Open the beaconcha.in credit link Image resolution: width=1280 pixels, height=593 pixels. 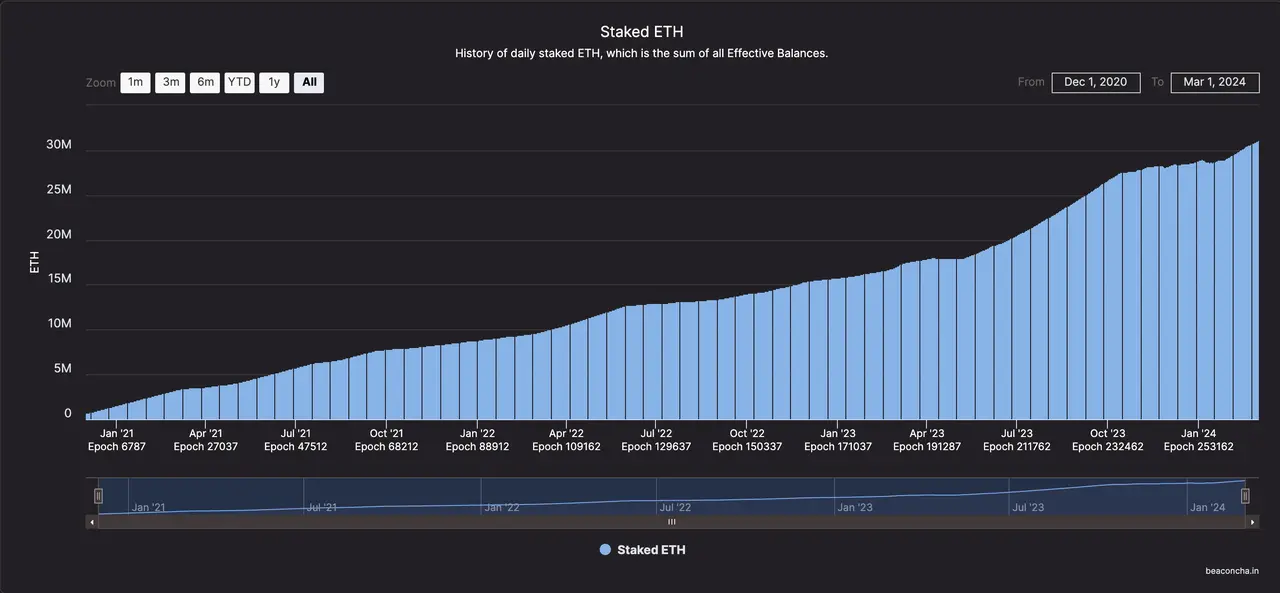pos(1231,571)
